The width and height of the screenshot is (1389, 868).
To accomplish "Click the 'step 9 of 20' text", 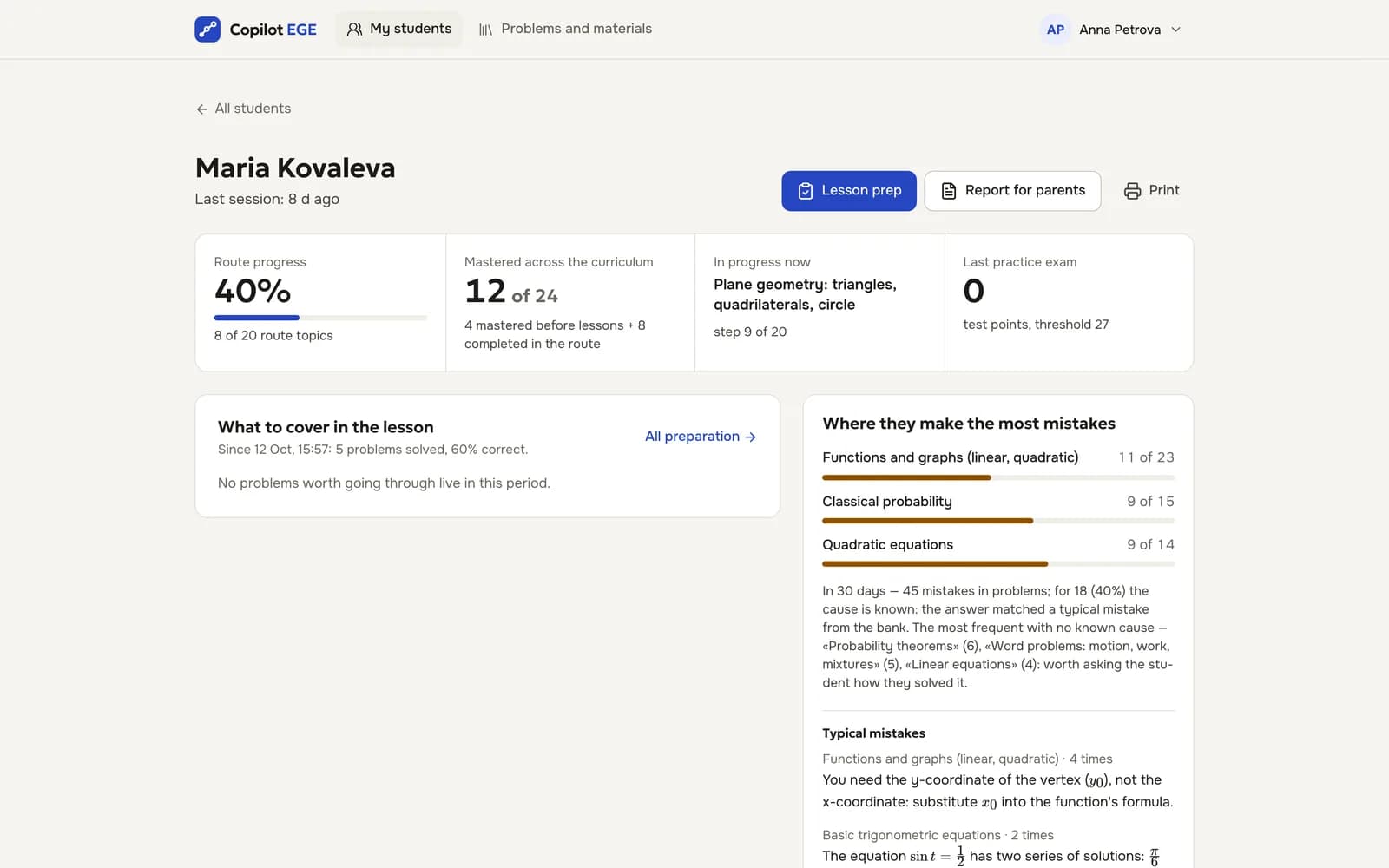I will (x=750, y=332).
